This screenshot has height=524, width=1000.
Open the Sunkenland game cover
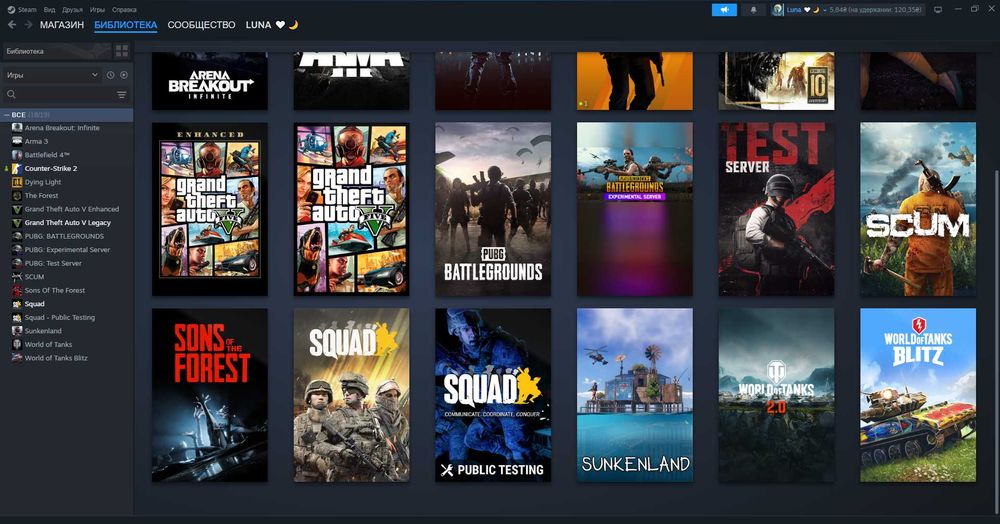[x=635, y=395]
